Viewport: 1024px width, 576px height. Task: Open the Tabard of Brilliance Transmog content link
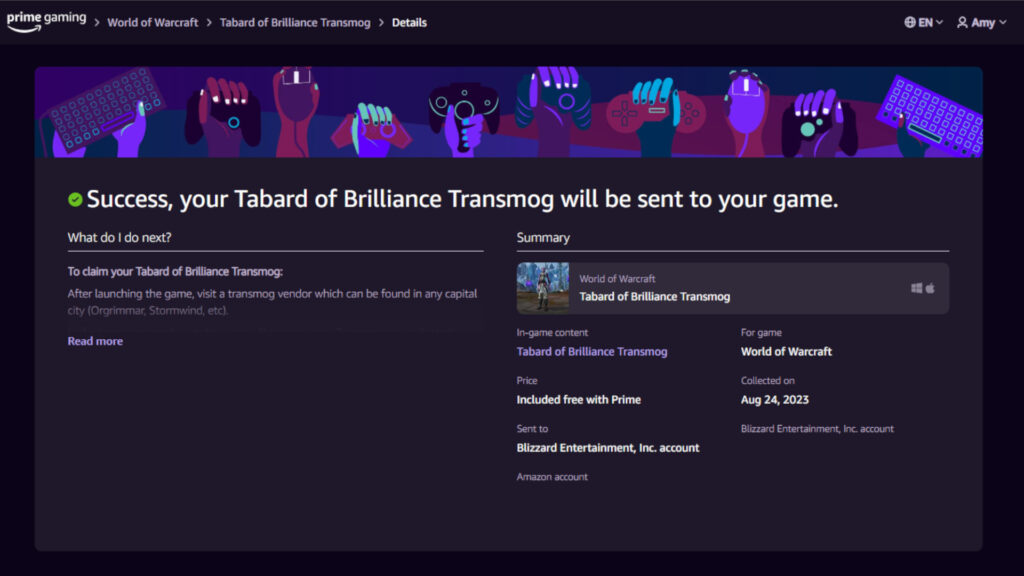[x=591, y=351]
